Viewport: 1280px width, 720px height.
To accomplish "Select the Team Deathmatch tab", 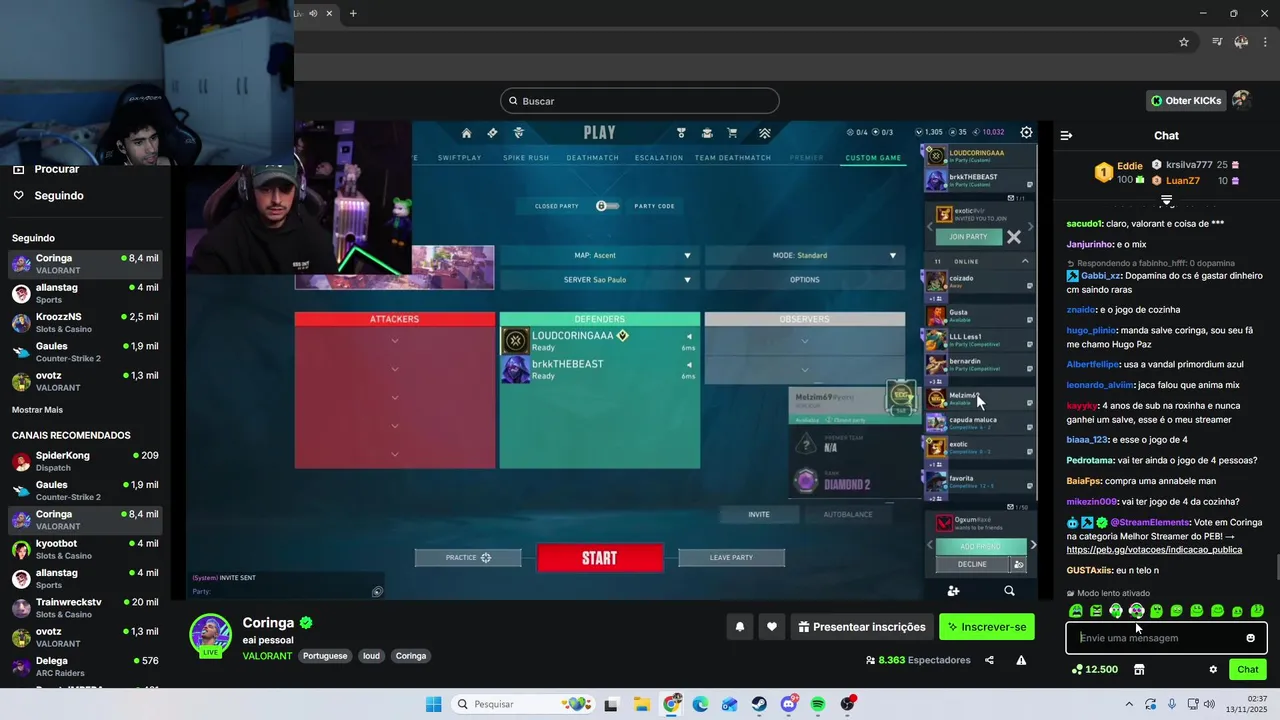I will coord(733,158).
